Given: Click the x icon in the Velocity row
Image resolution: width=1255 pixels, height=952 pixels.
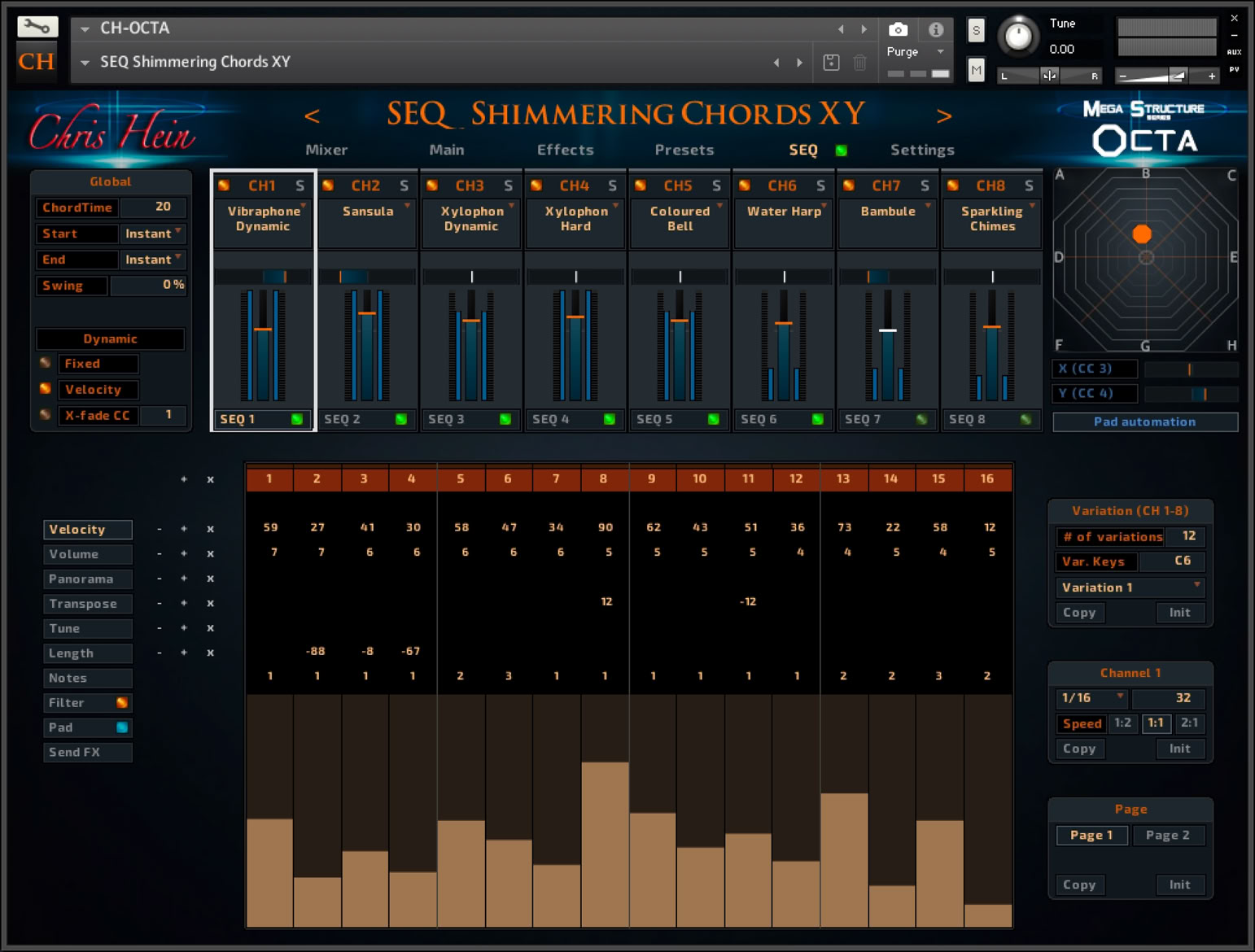Looking at the screenshot, I should [x=210, y=529].
